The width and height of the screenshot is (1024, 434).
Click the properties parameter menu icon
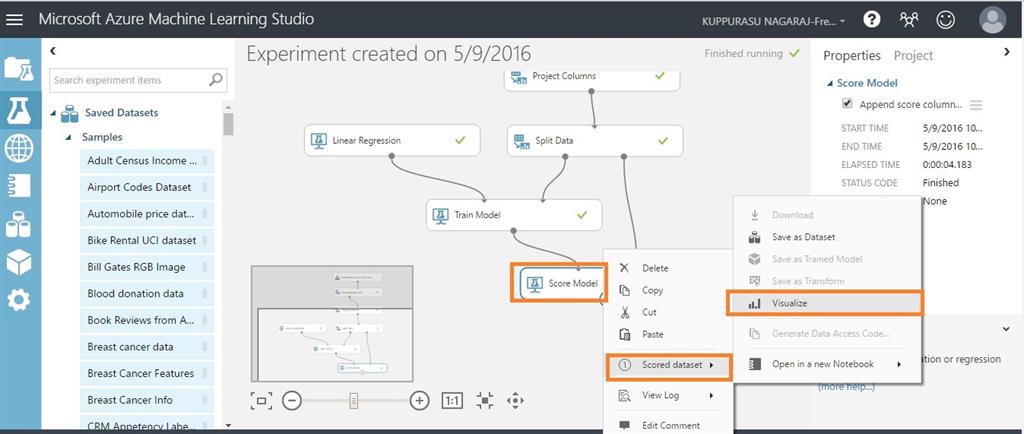[976, 105]
